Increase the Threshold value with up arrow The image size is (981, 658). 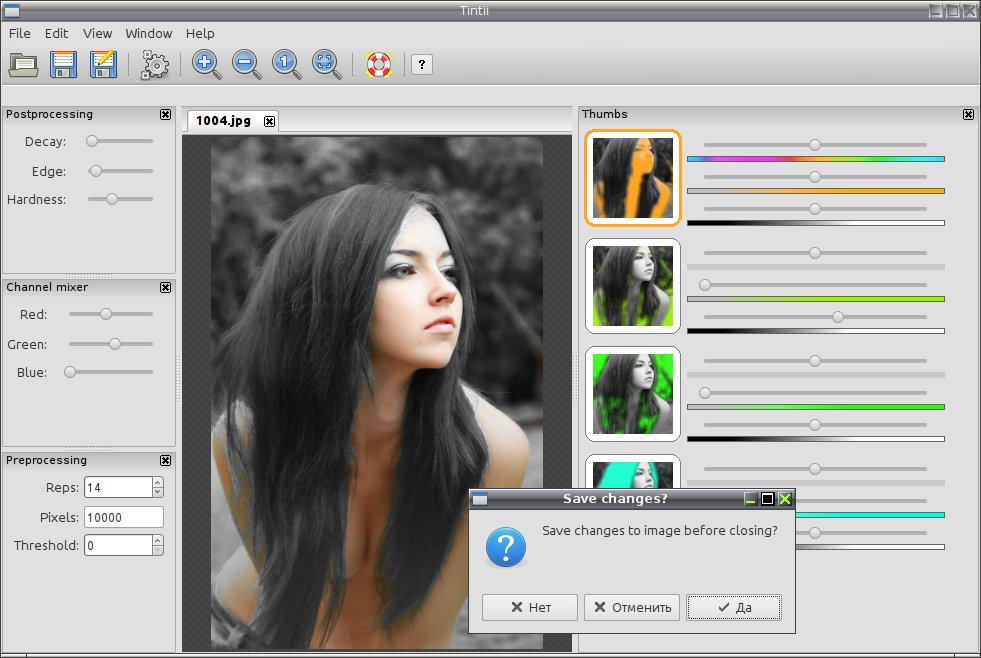point(158,540)
